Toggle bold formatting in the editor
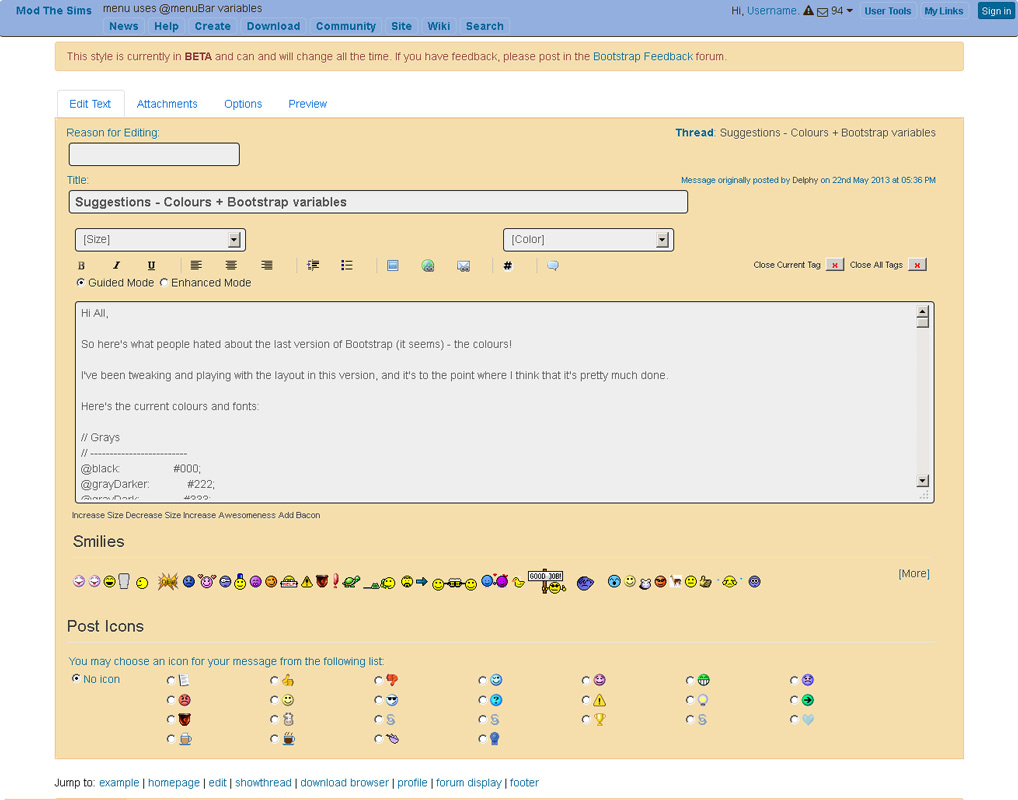The image size is (1018, 800). pyautogui.click(x=80, y=265)
